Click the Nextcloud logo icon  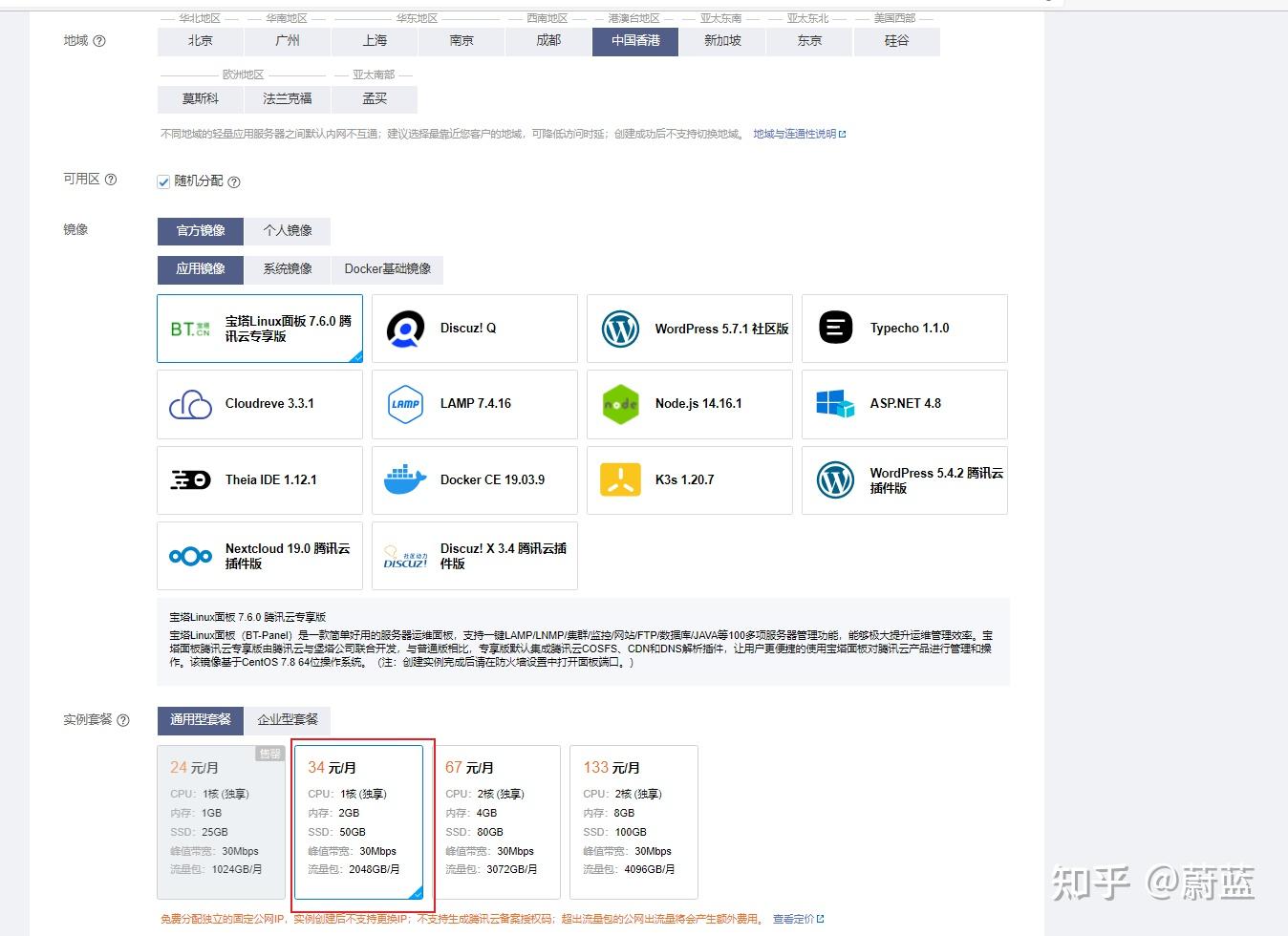pyautogui.click(x=190, y=556)
